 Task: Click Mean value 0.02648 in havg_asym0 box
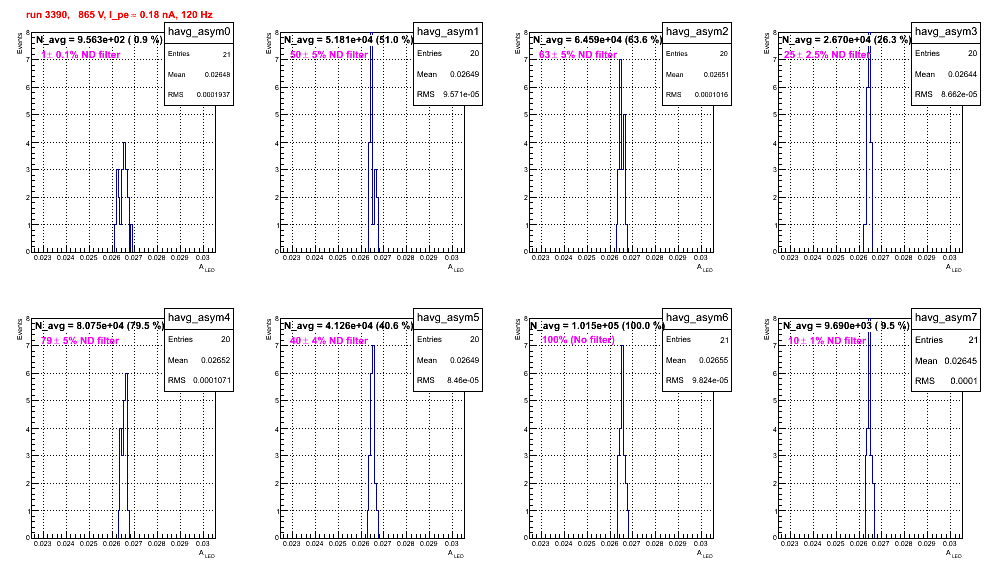[217, 74]
